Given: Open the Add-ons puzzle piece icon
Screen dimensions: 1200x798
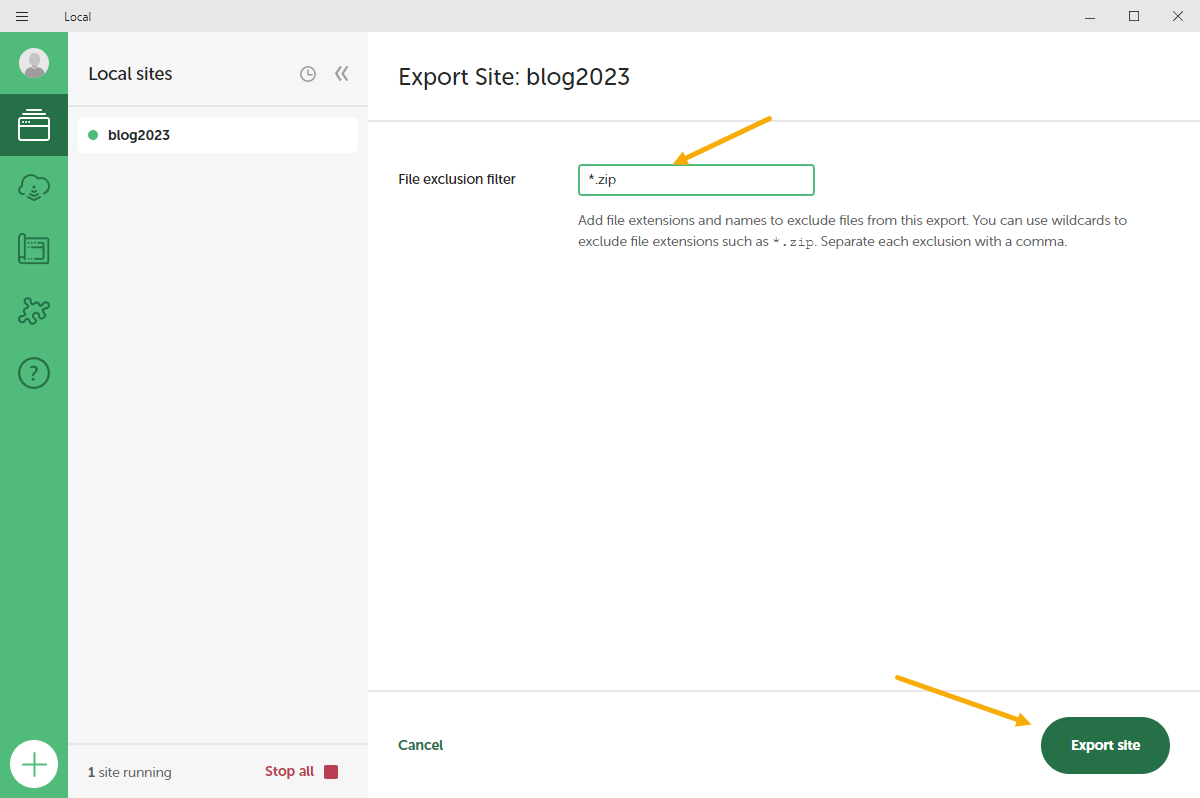Looking at the screenshot, I should (34, 311).
